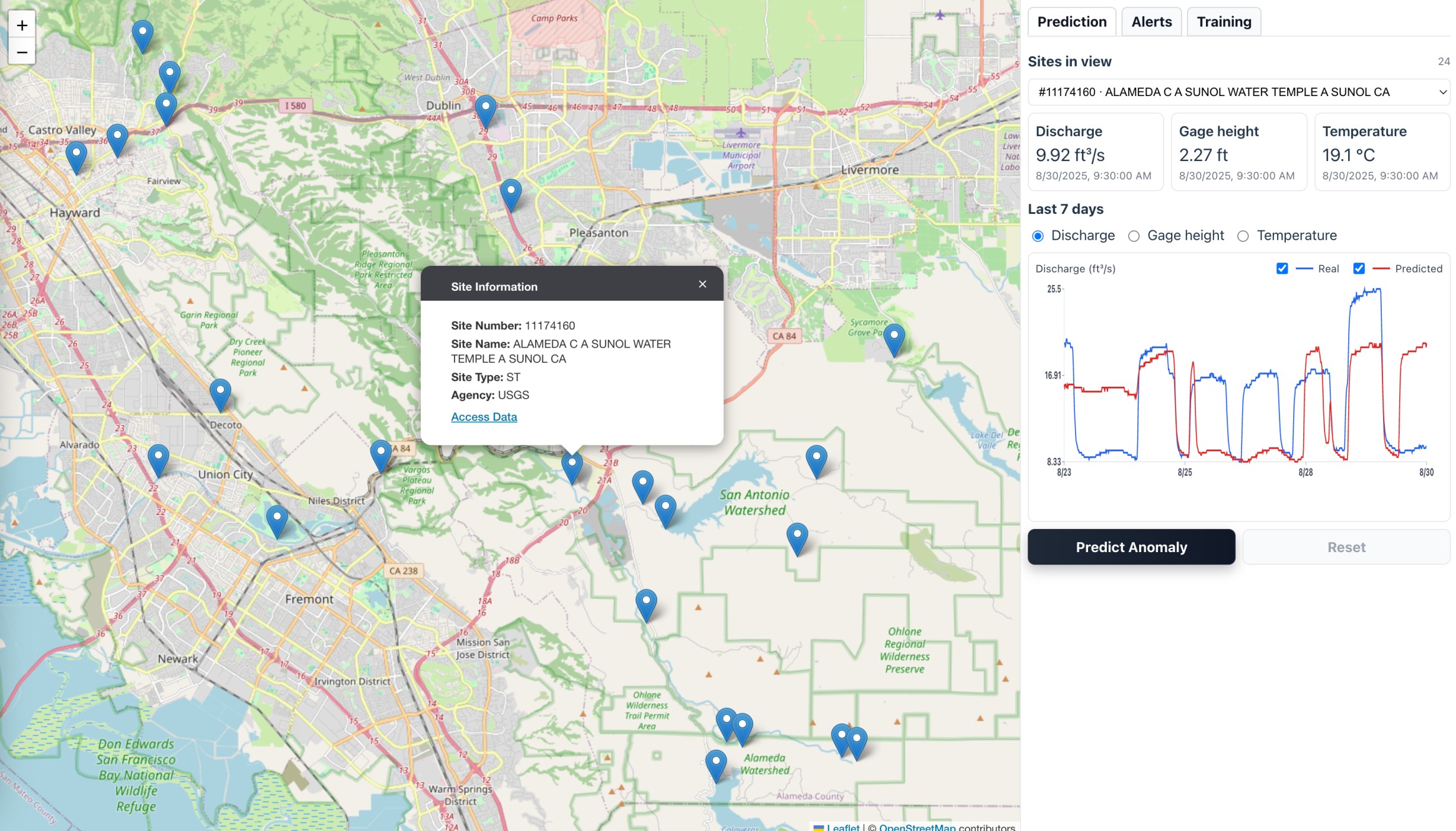
Task: Click the Predict Anomaly button
Action: click(1131, 547)
